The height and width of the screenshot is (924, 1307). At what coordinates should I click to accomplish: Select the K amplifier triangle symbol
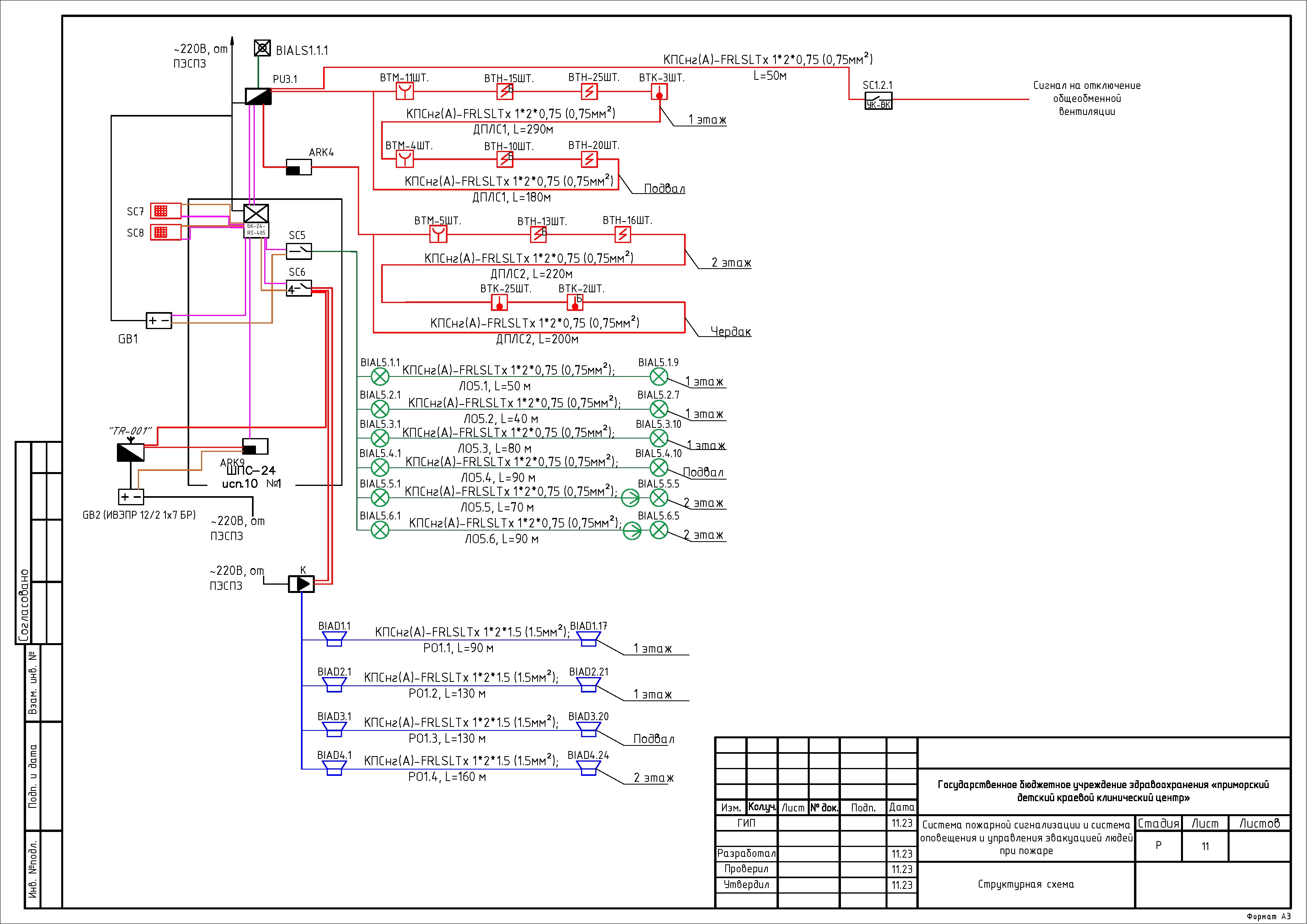pos(301,583)
